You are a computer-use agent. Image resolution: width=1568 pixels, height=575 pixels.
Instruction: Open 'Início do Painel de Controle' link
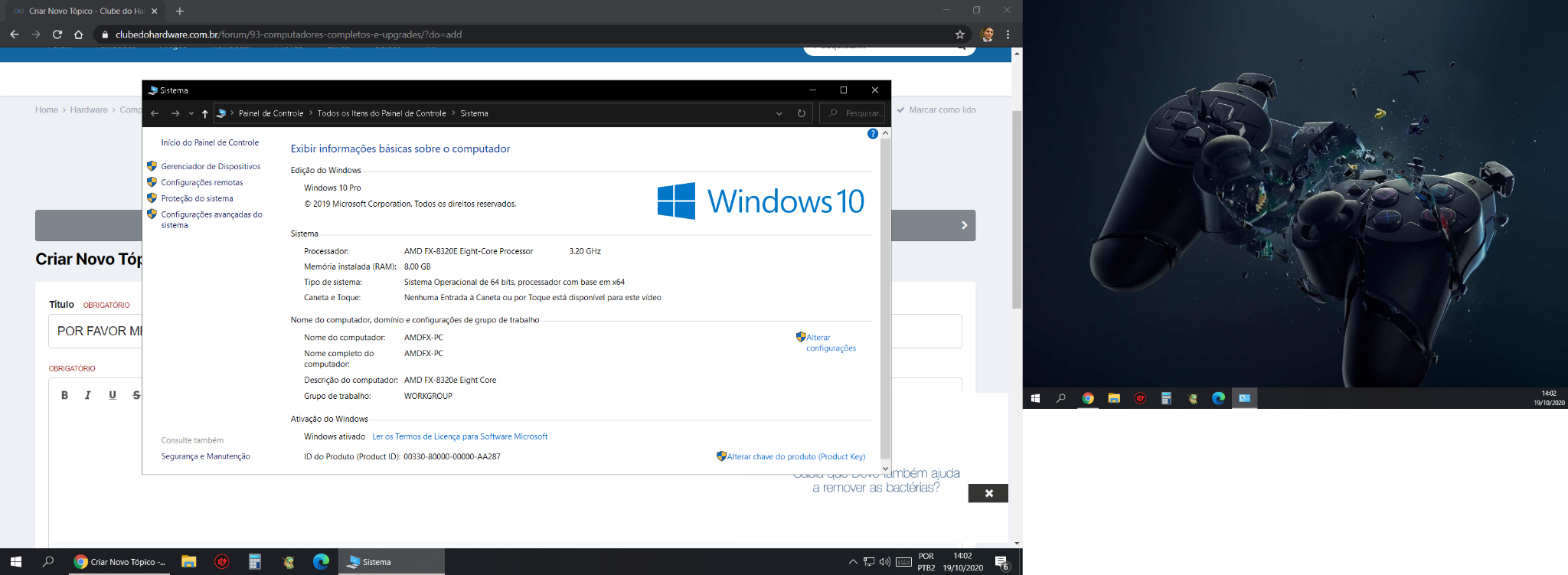point(210,142)
